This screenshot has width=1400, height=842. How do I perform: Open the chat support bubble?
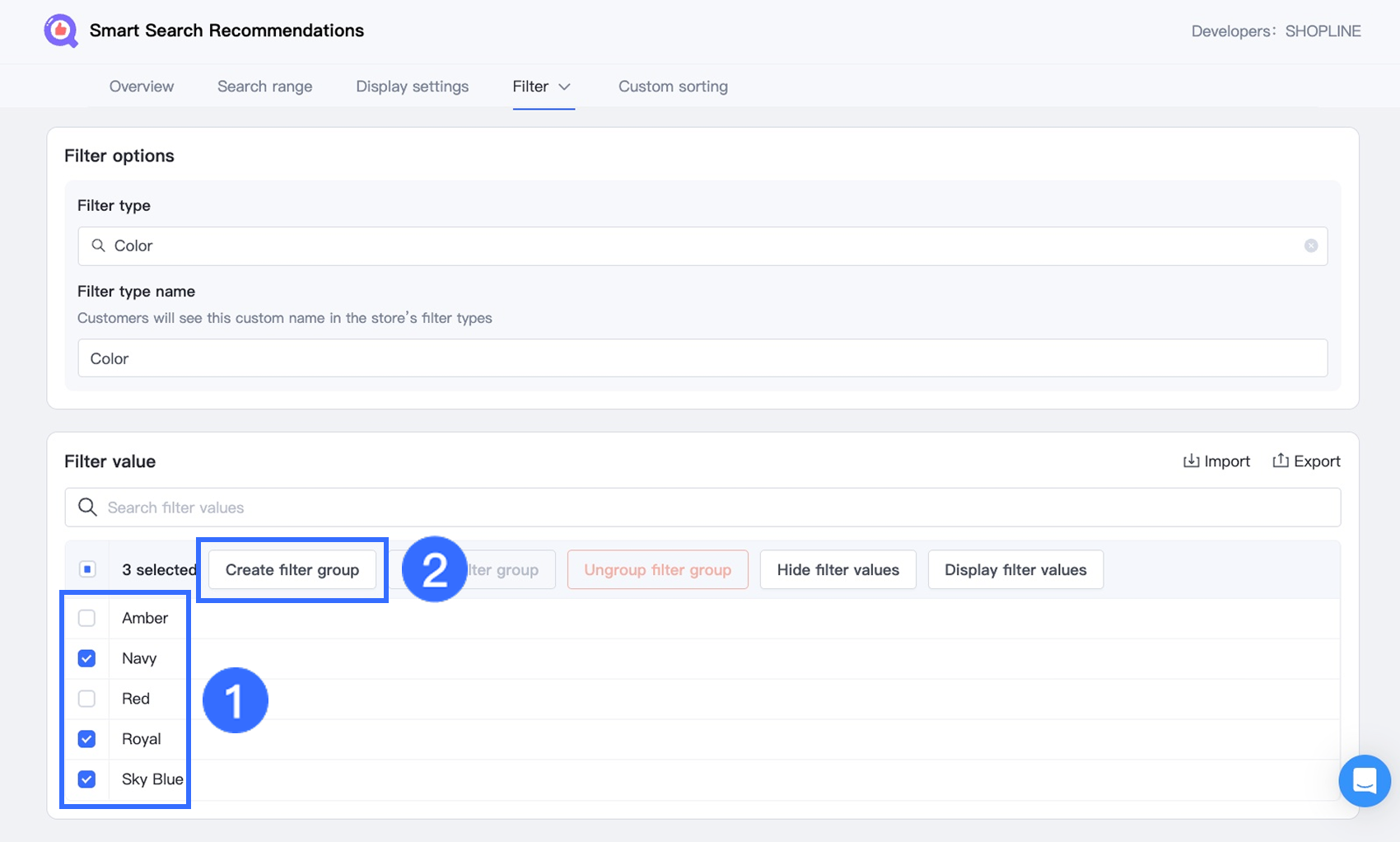coord(1364,780)
